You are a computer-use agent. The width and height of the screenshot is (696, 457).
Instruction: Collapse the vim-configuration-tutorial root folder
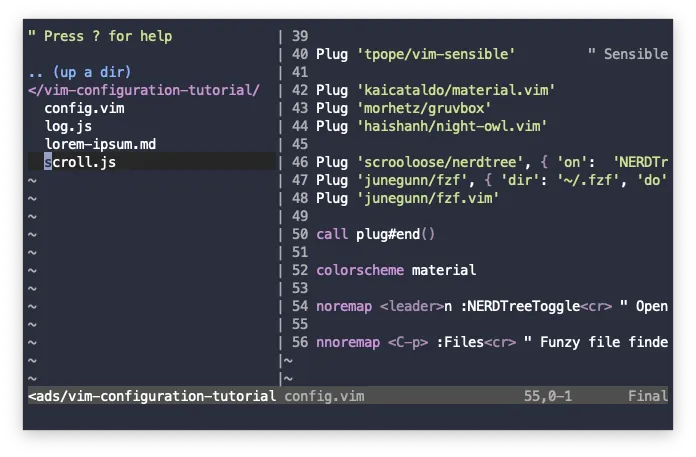(144, 90)
